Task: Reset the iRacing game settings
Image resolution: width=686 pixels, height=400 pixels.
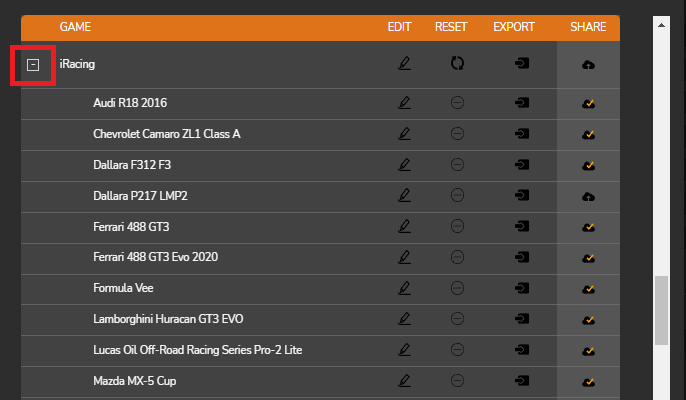Action: point(457,63)
